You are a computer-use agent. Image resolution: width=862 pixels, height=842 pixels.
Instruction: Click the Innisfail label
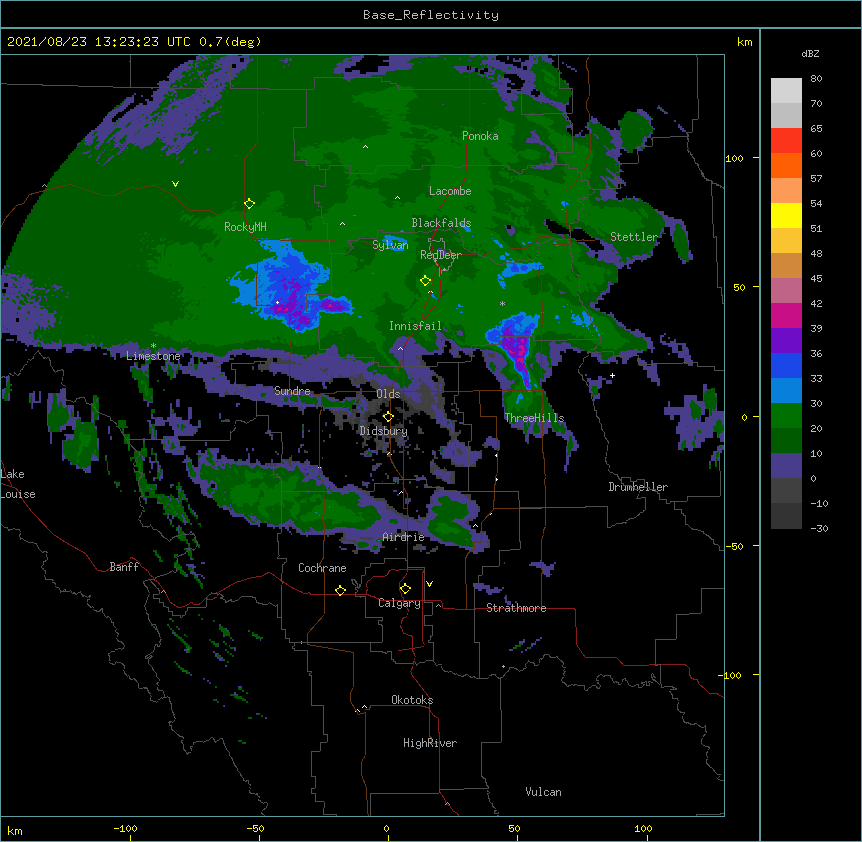415,326
